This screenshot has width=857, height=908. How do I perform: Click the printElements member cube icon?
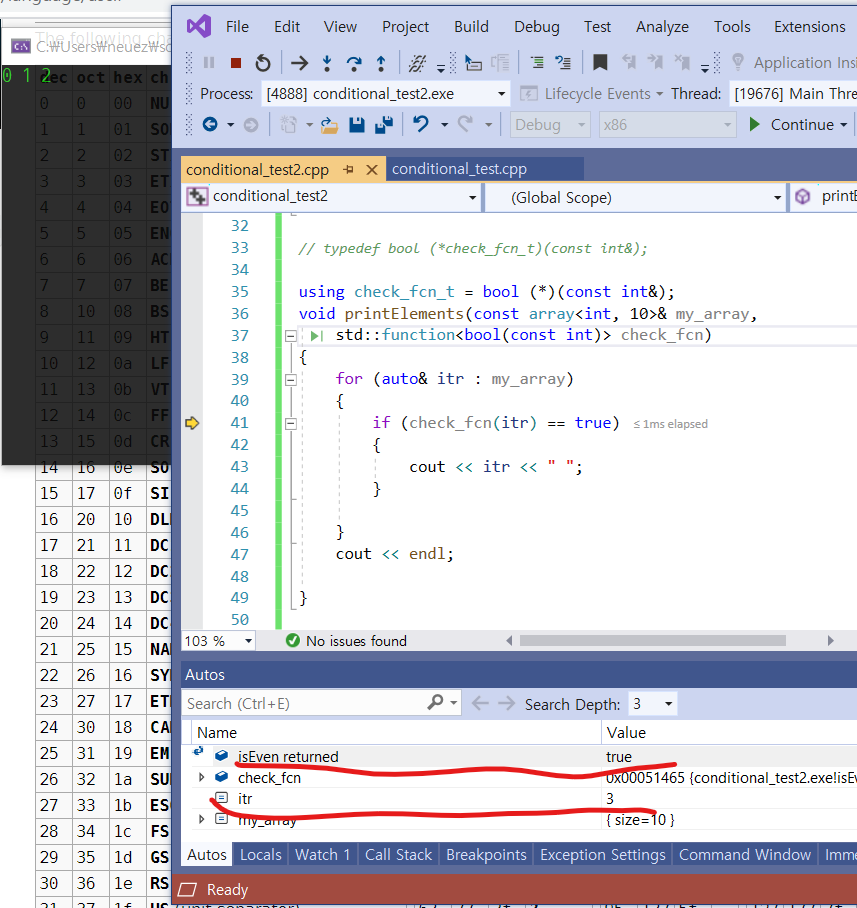(803, 197)
